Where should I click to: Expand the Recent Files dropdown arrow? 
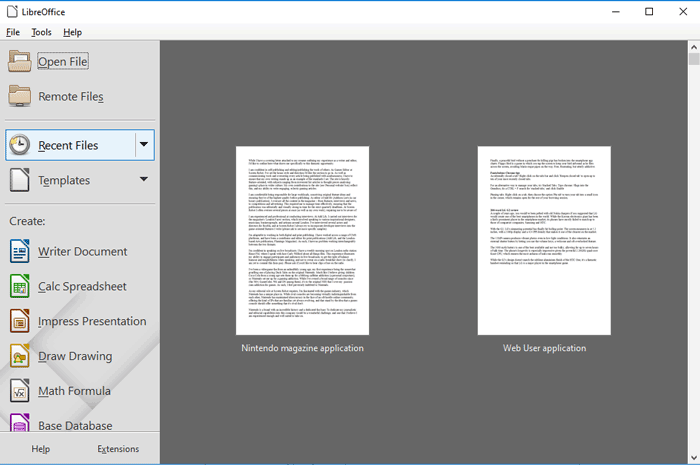144,145
